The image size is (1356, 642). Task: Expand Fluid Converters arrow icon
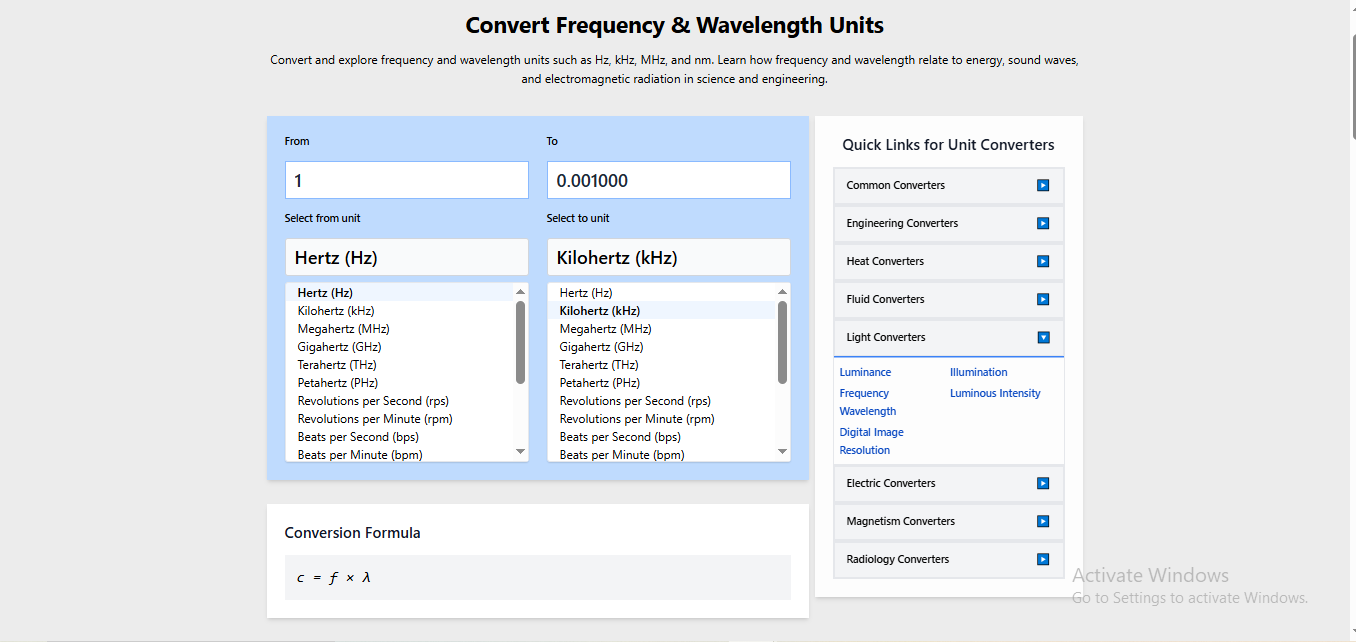pyautogui.click(x=1043, y=299)
